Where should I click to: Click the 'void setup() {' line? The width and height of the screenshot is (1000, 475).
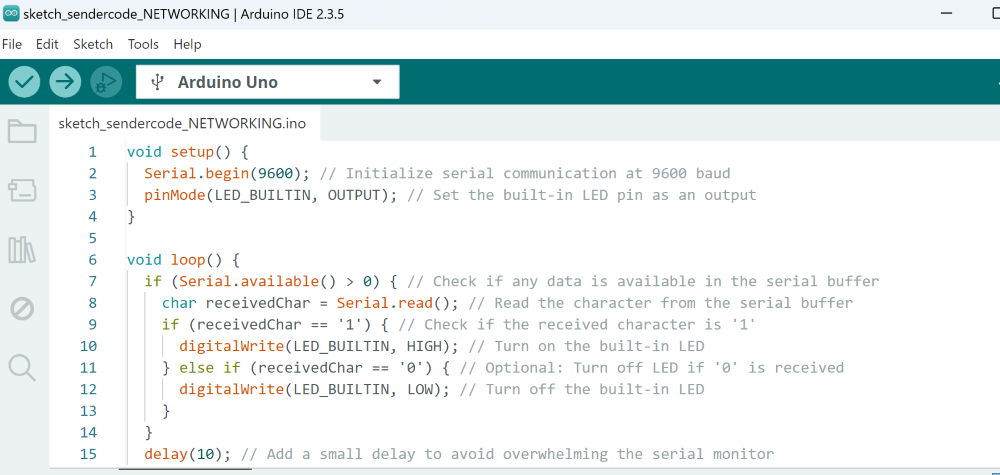(x=187, y=152)
